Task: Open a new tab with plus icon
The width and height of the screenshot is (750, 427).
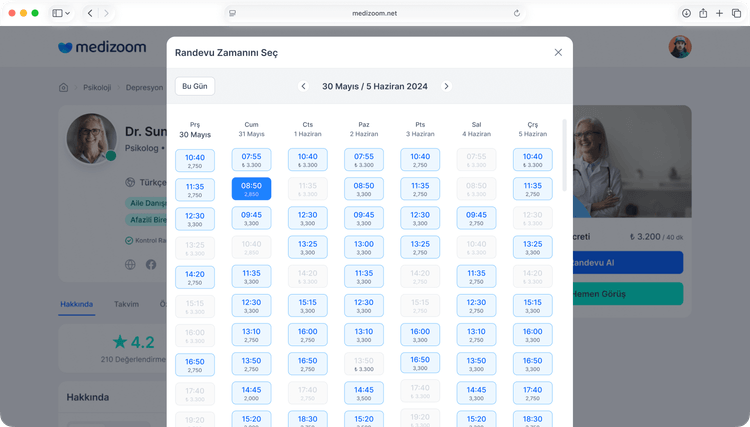Action: [x=720, y=13]
